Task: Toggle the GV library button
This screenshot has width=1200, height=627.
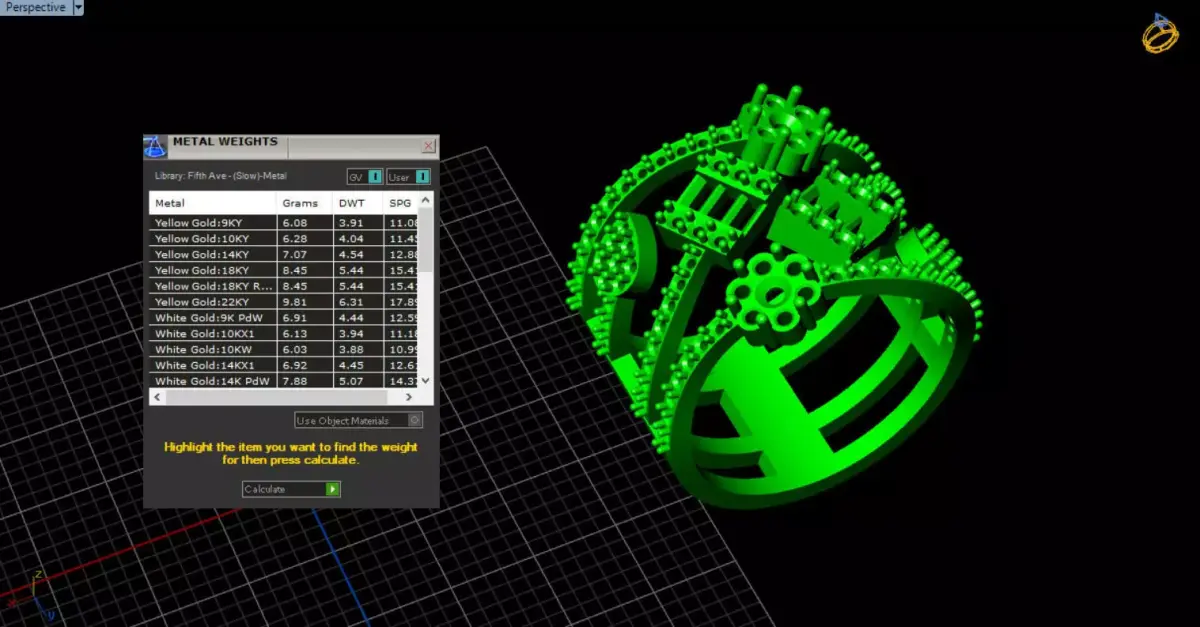Action: pyautogui.click(x=365, y=177)
